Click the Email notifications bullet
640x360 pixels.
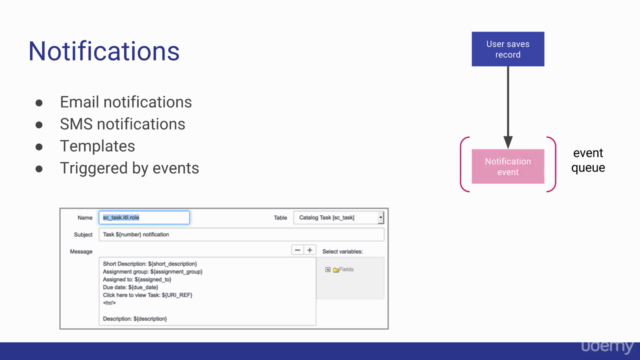126,102
